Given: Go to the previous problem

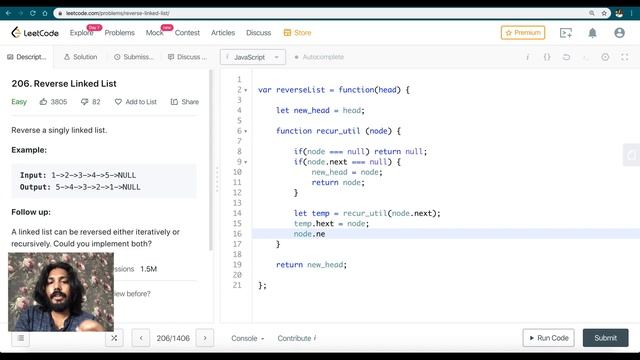Looking at the screenshot, I should point(141,338).
